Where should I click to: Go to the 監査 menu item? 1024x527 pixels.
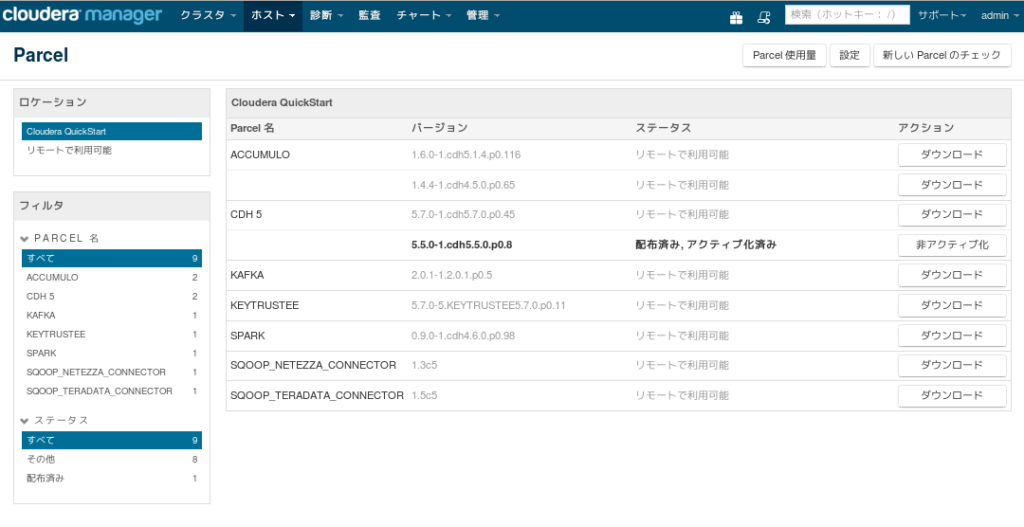370,16
